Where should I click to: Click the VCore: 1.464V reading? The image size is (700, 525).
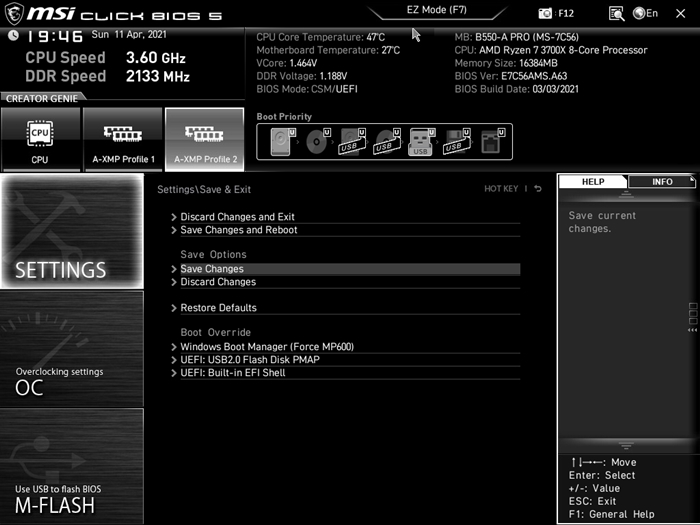pos(287,63)
